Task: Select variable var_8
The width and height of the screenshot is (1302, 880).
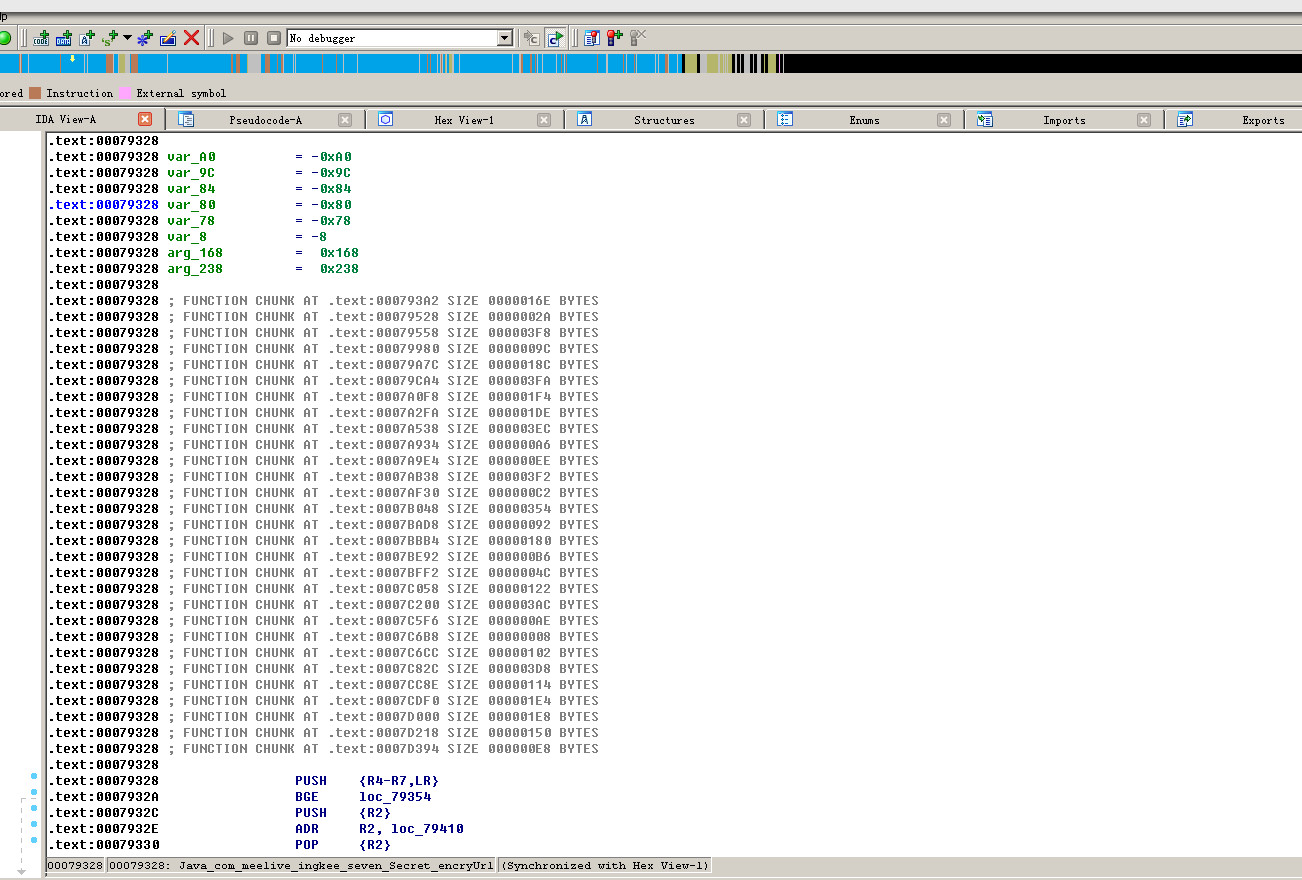Action: click(187, 237)
